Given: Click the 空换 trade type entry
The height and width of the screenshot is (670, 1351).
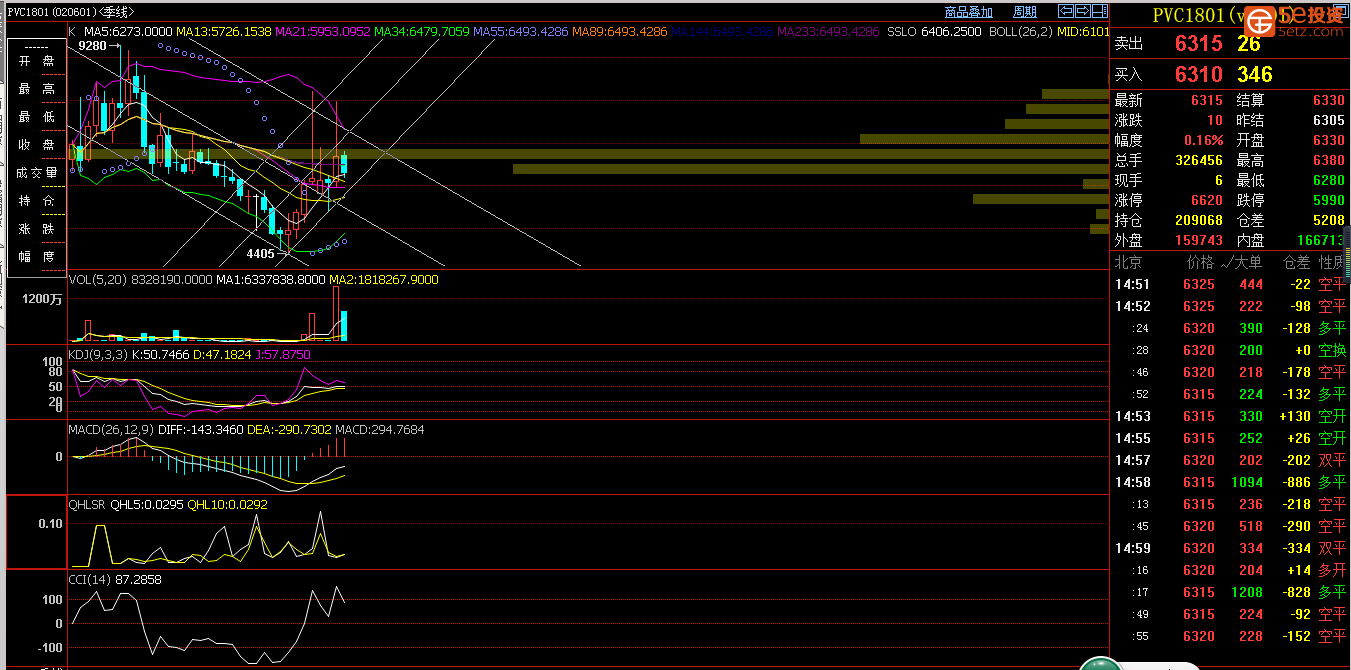Looking at the screenshot, I should 1333,350.
